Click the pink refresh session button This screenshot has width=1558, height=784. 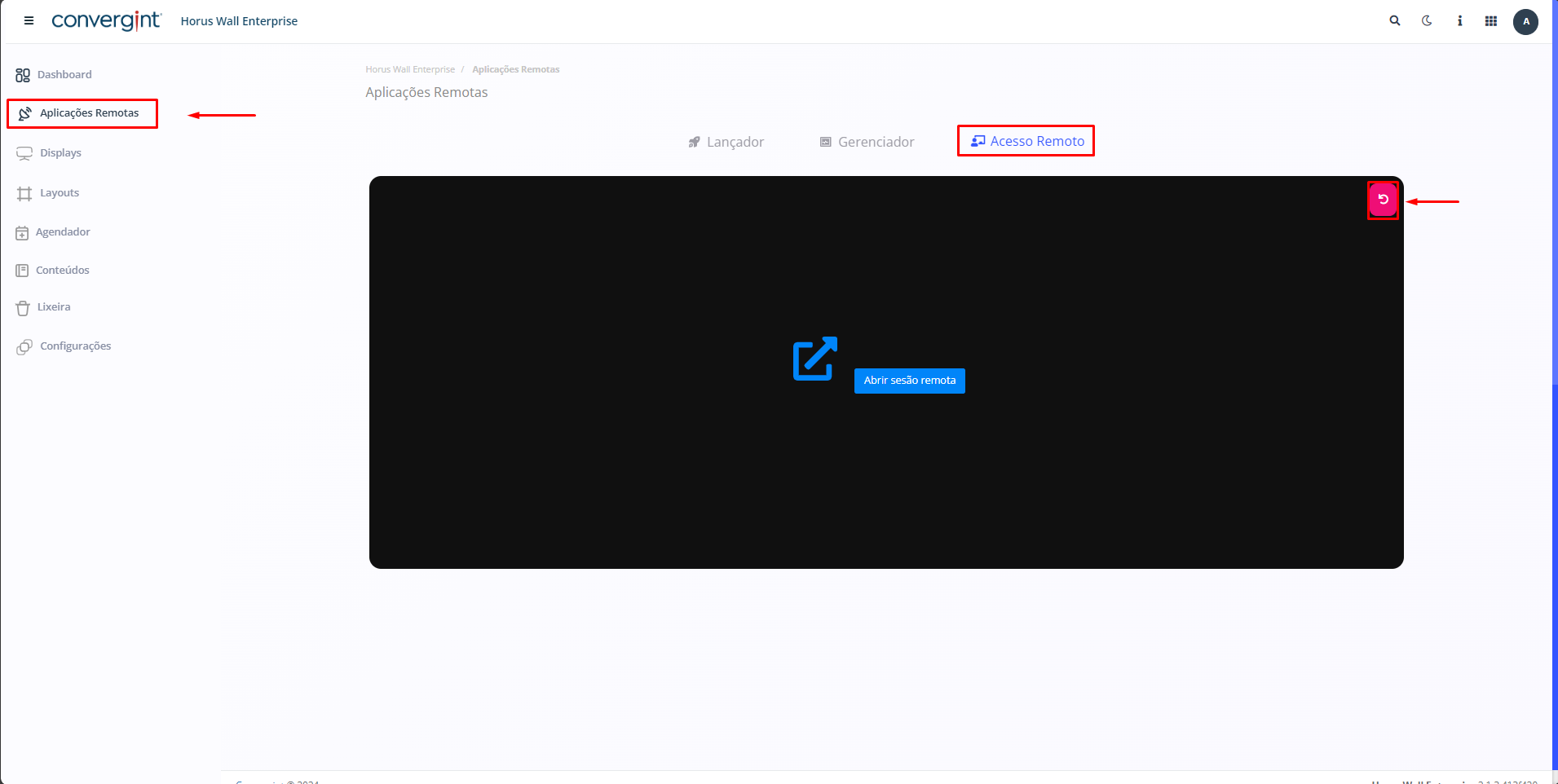pos(1383,200)
